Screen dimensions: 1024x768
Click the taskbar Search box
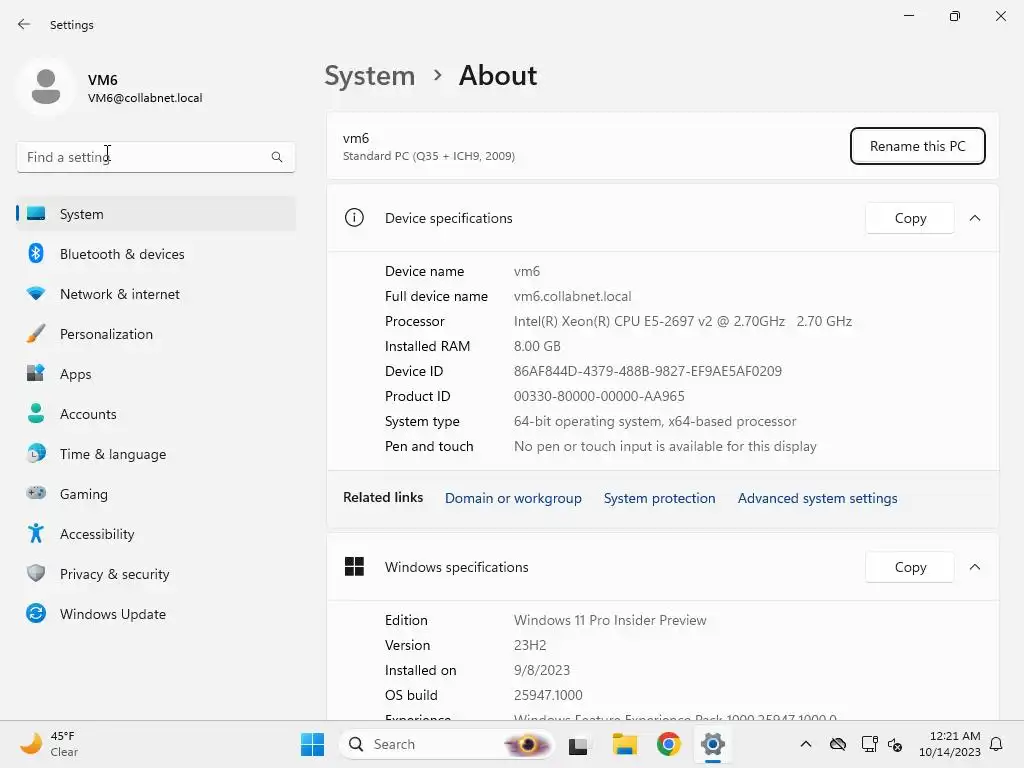[446, 744]
